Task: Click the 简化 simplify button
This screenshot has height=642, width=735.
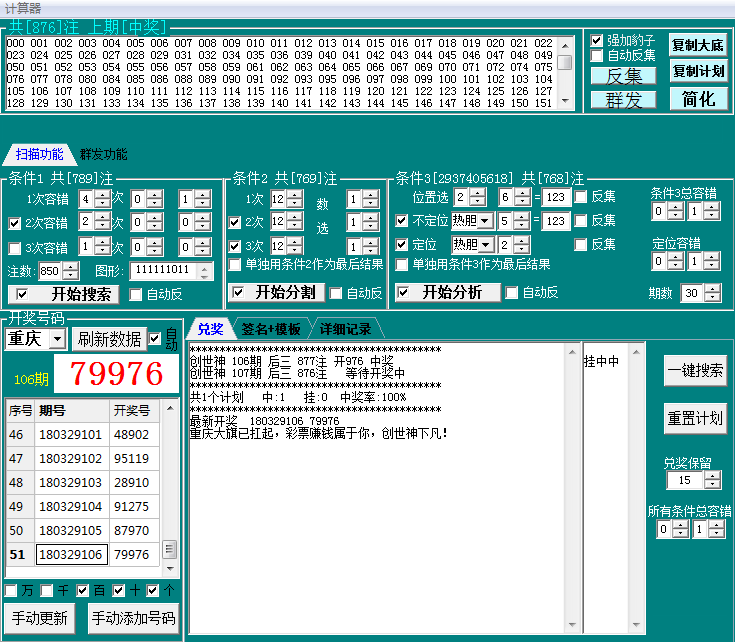Action: tap(698, 99)
